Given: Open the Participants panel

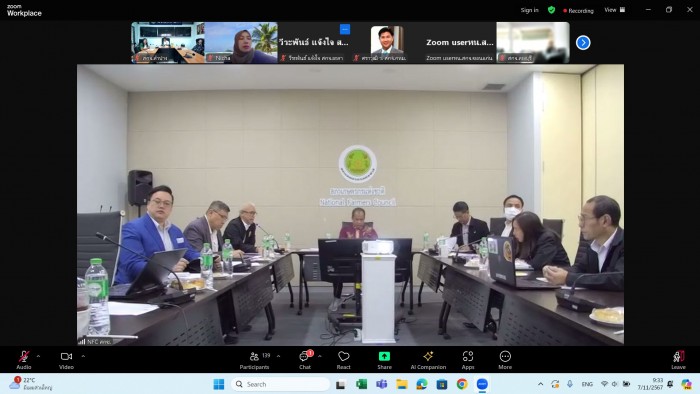Looking at the screenshot, I should click(254, 359).
